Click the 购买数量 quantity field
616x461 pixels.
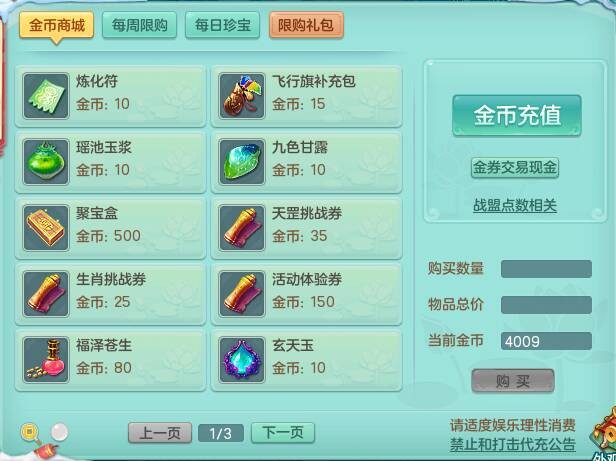pyautogui.click(x=546, y=269)
